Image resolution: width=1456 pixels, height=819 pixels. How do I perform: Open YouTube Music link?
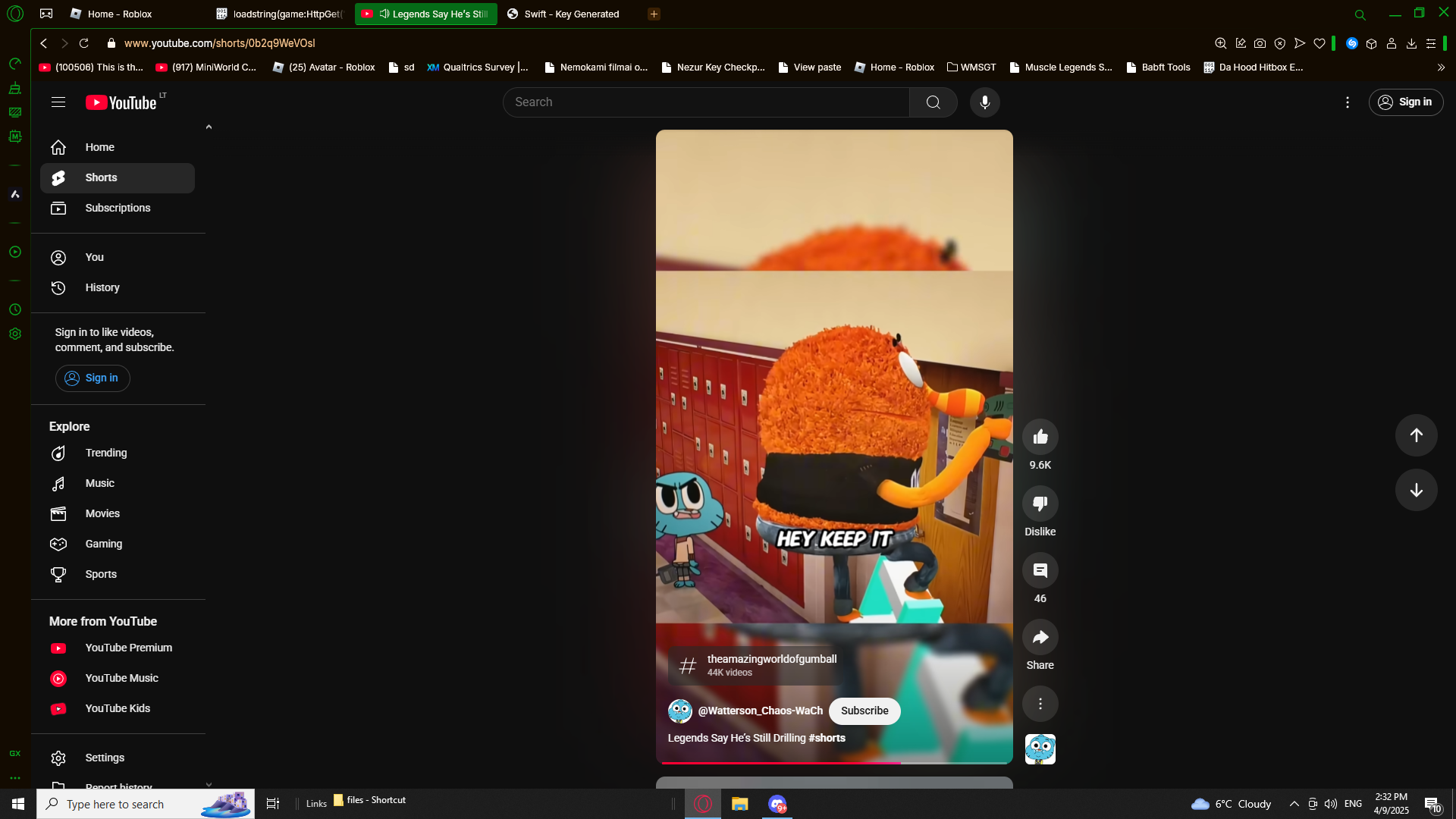click(118, 678)
